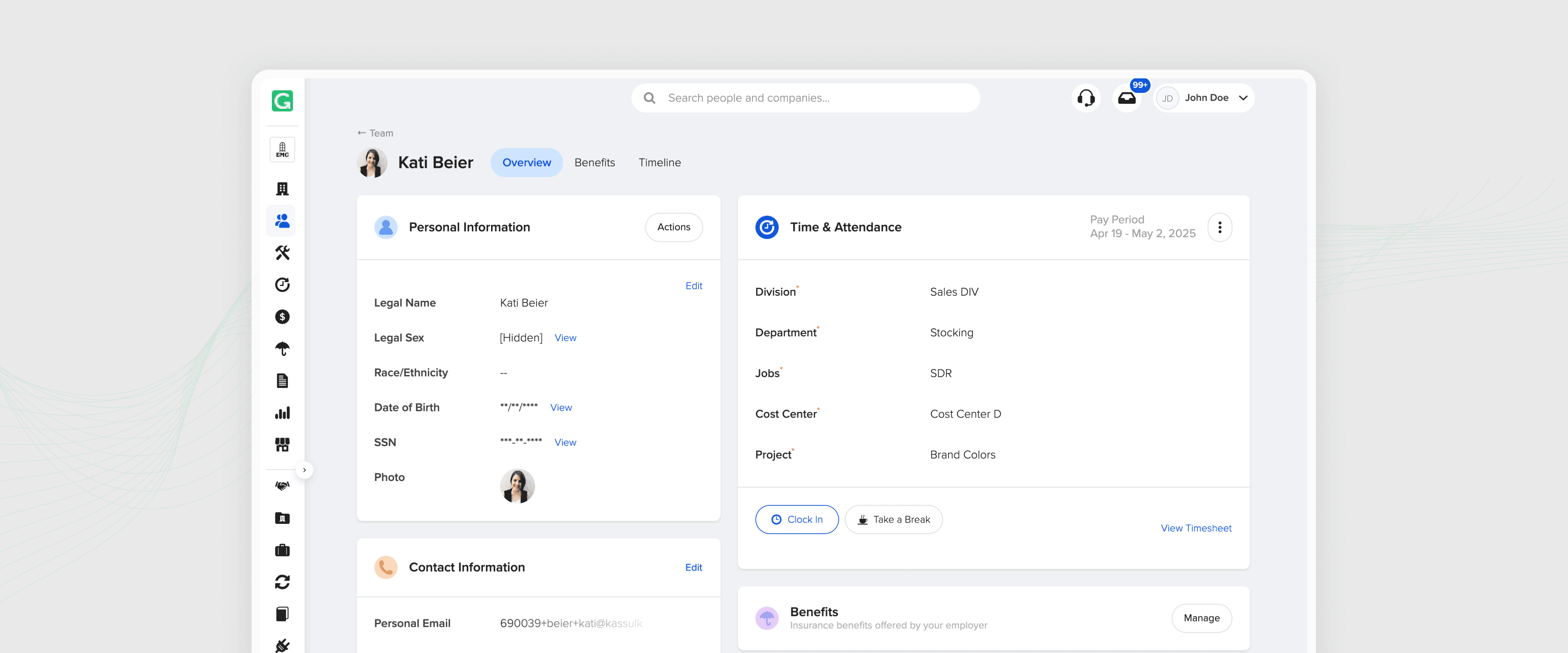Switch to the Benefits tab
This screenshot has width=1568, height=653.
pyautogui.click(x=594, y=163)
